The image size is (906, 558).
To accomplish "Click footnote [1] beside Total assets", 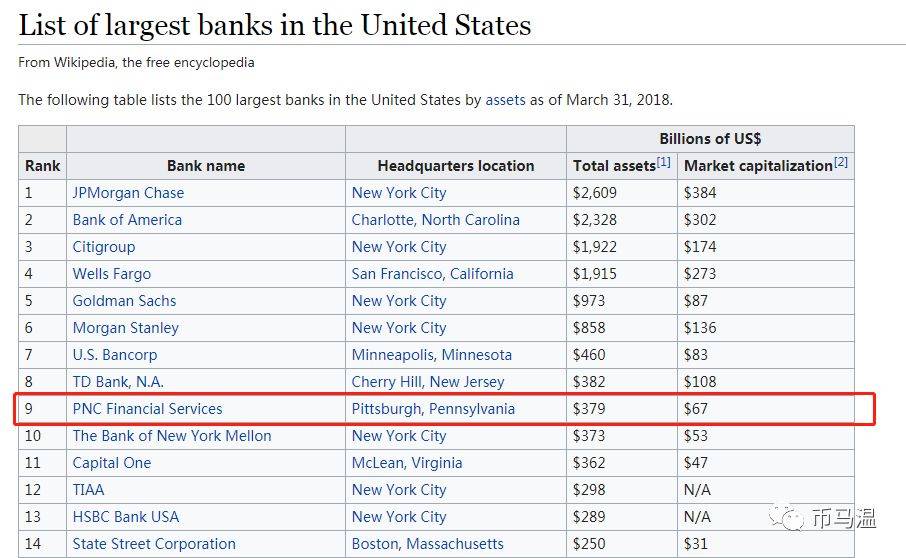I will click(664, 162).
